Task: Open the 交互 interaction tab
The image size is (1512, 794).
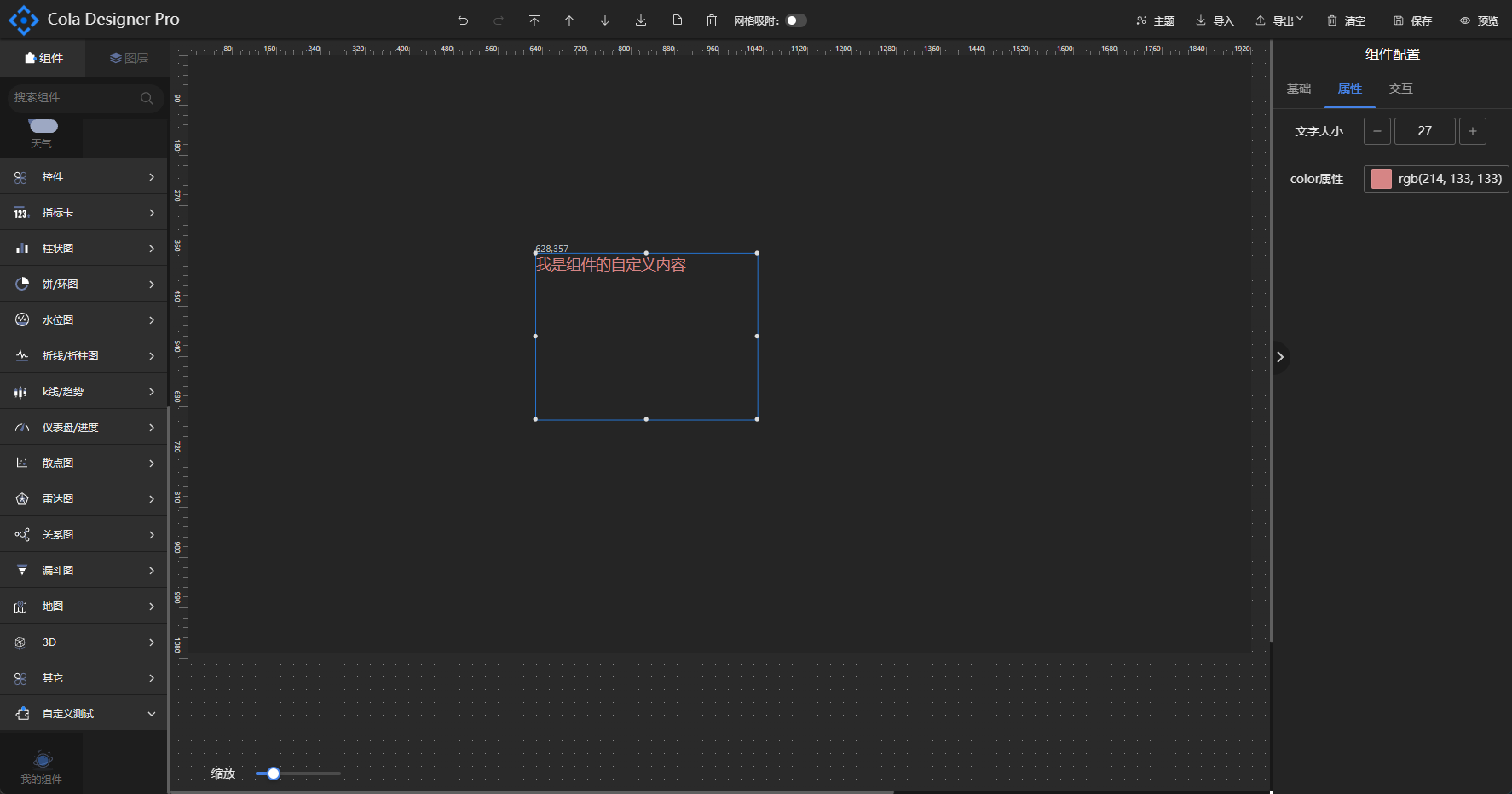Action: pos(1400,89)
